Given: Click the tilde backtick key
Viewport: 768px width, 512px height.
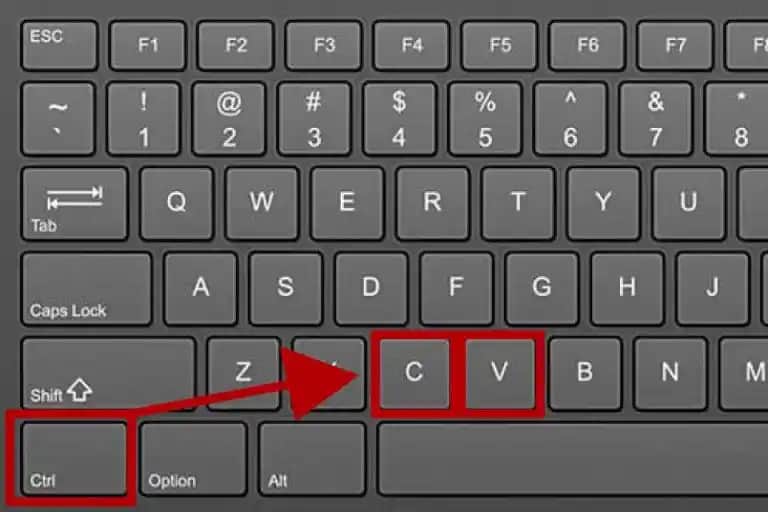Looking at the screenshot, I should (x=58, y=119).
